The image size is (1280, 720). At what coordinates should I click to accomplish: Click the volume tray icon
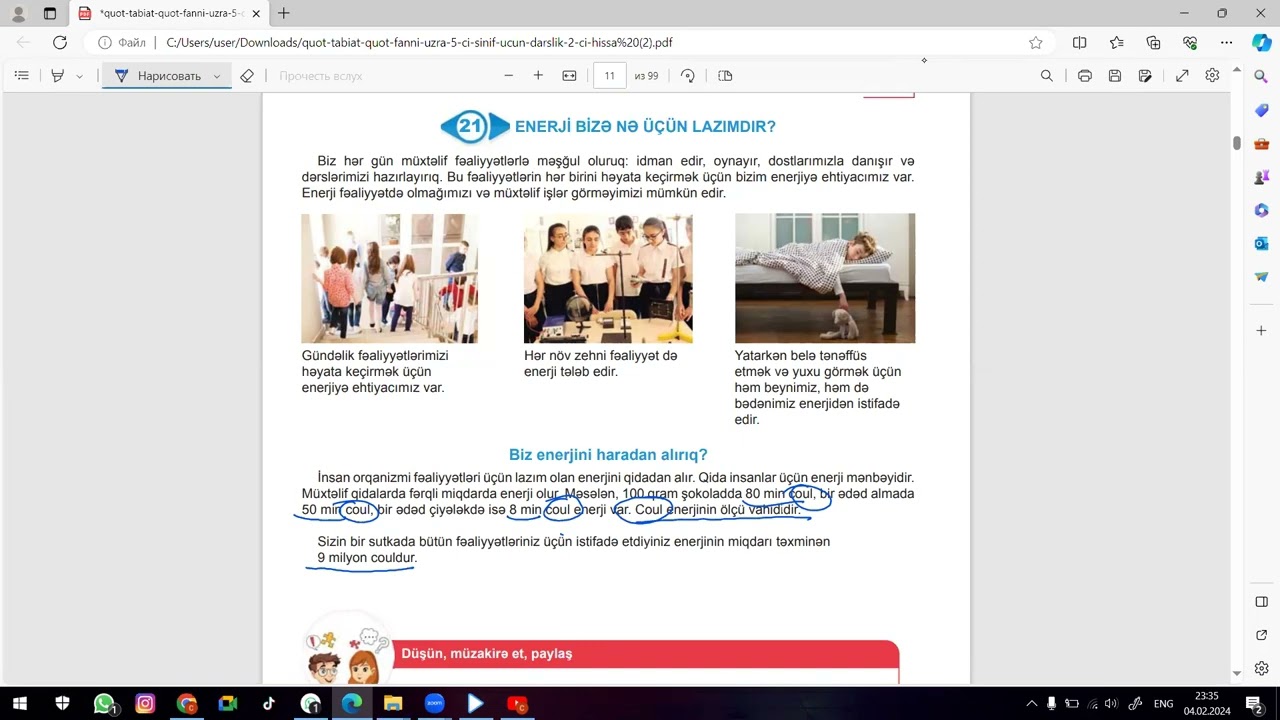[x=1111, y=704]
